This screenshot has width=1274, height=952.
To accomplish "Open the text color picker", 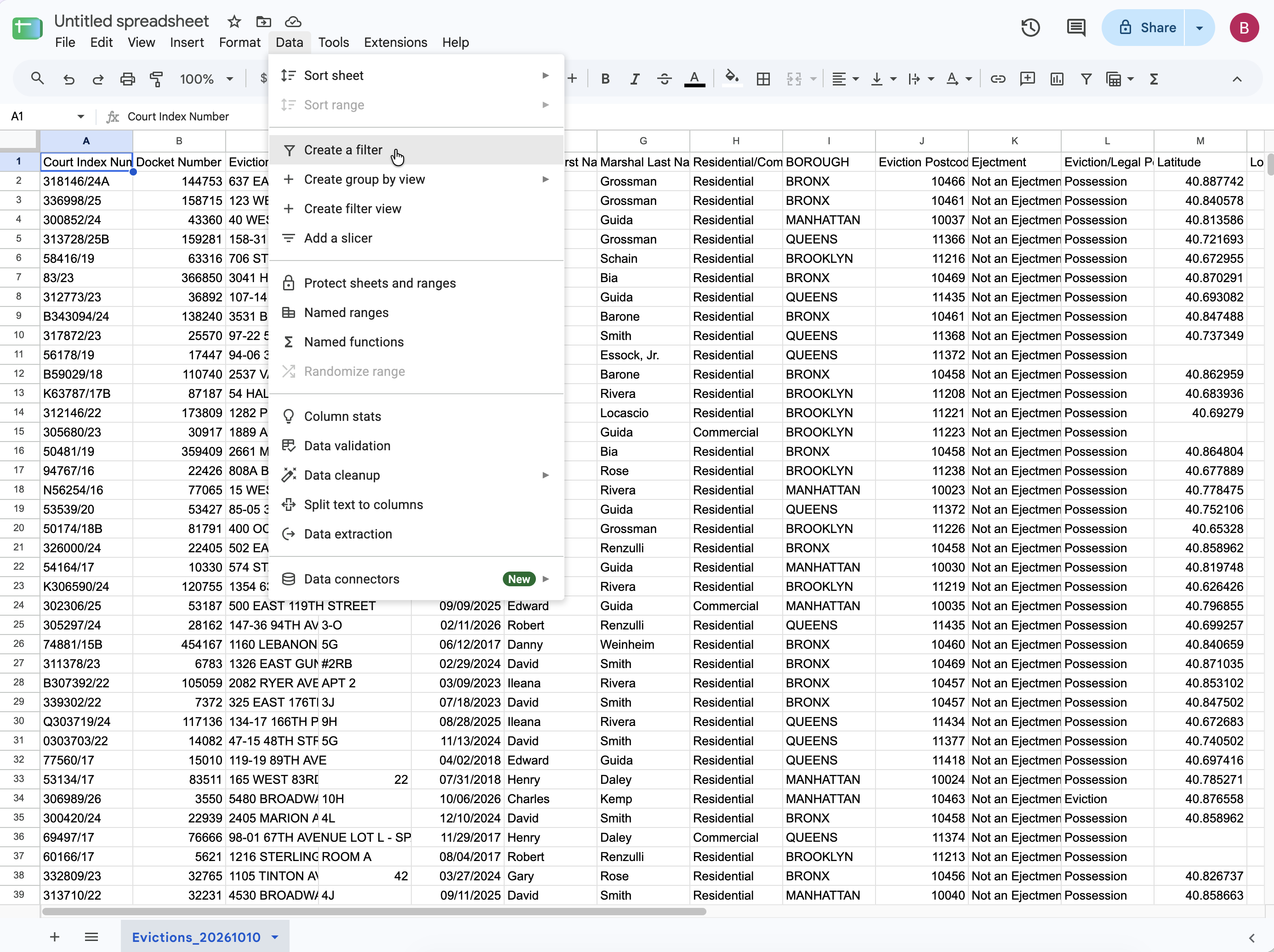I will coord(694,79).
